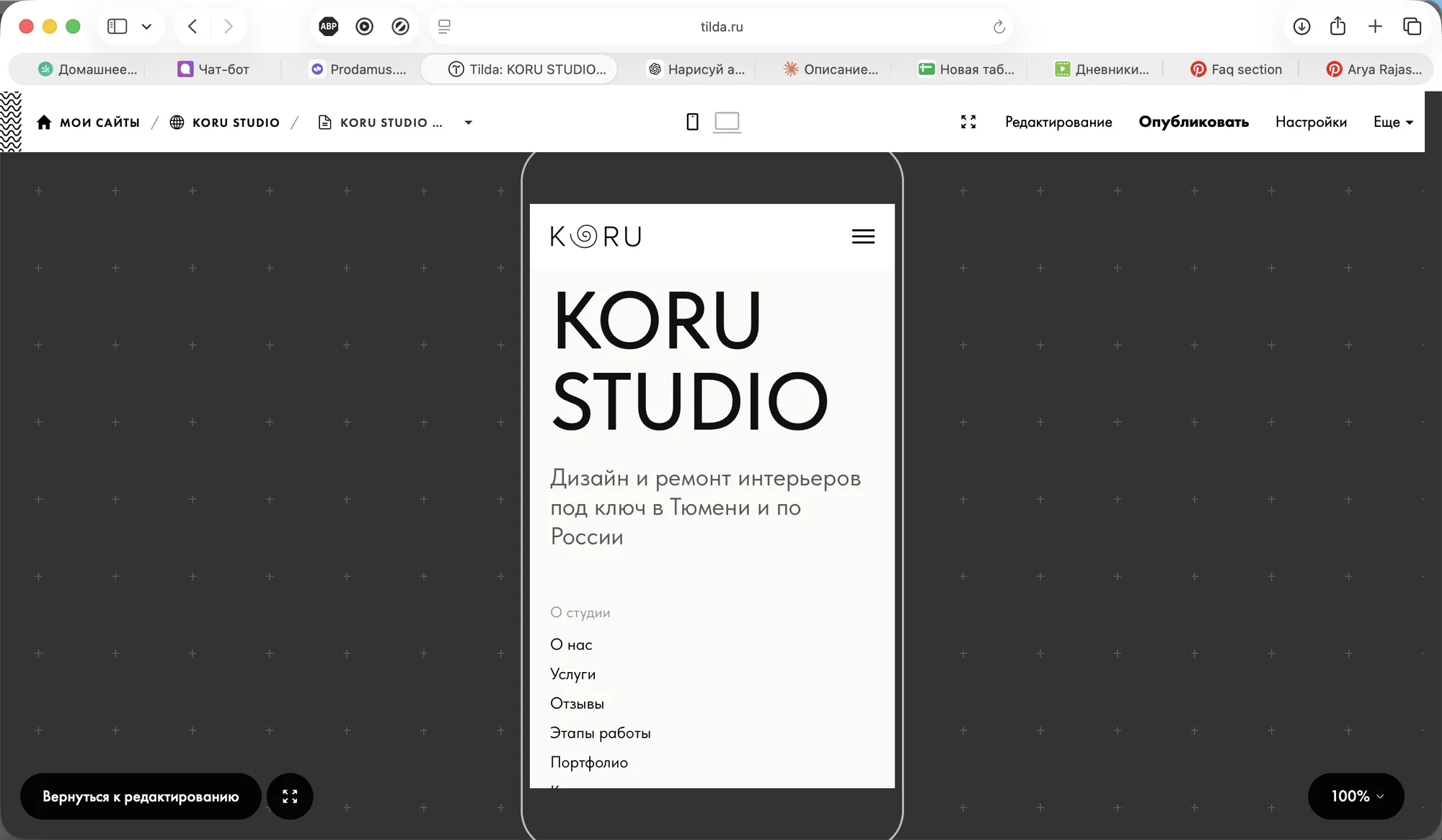Click Услуги link in preview
The image size is (1442, 840).
click(x=572, y=674)
